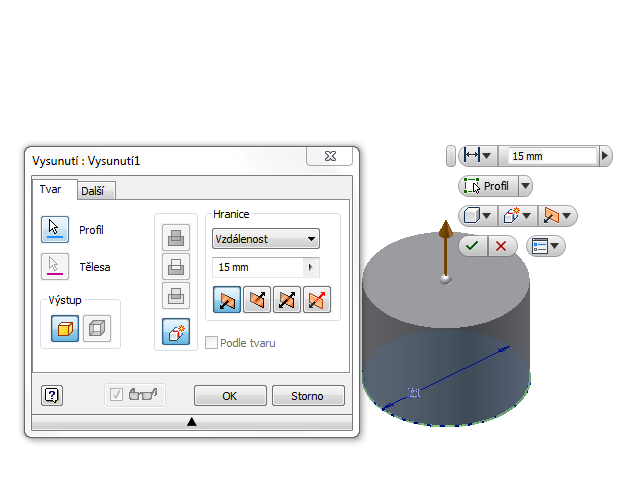Open the Profil dropdown arrow in the mini-toolbar
The height and width of the screenshot is (484, 637).
click(x=525, y=186)
